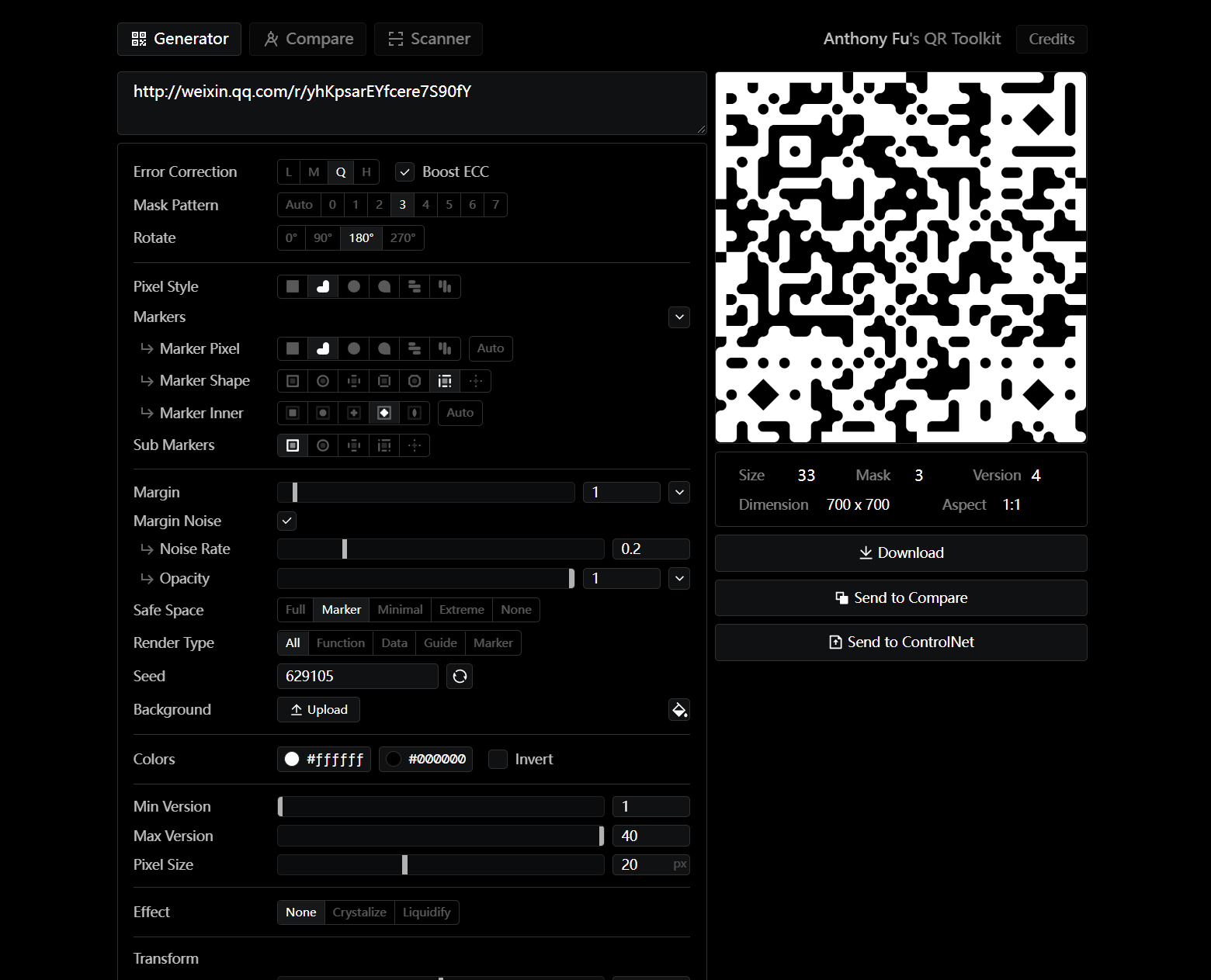
Task: Switch to the Generator tab
Action: pos(179,39)
